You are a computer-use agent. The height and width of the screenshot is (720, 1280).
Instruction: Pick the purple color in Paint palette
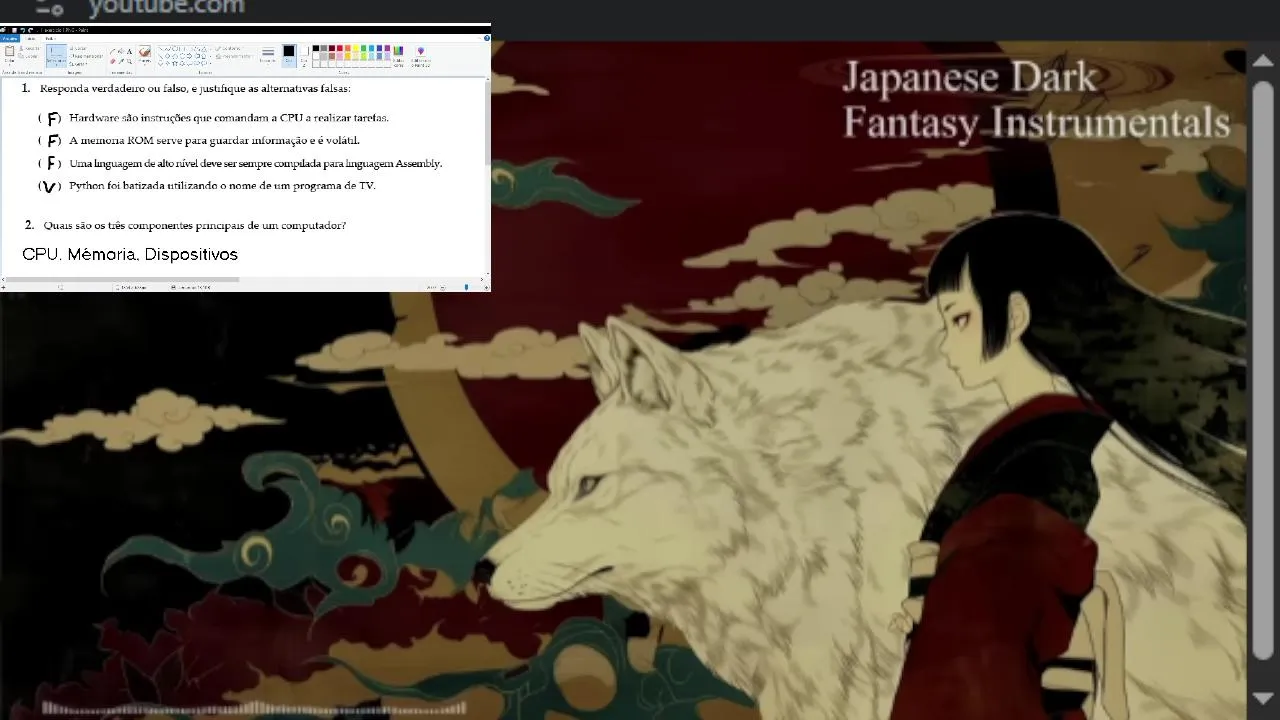(x=387, y=48)
